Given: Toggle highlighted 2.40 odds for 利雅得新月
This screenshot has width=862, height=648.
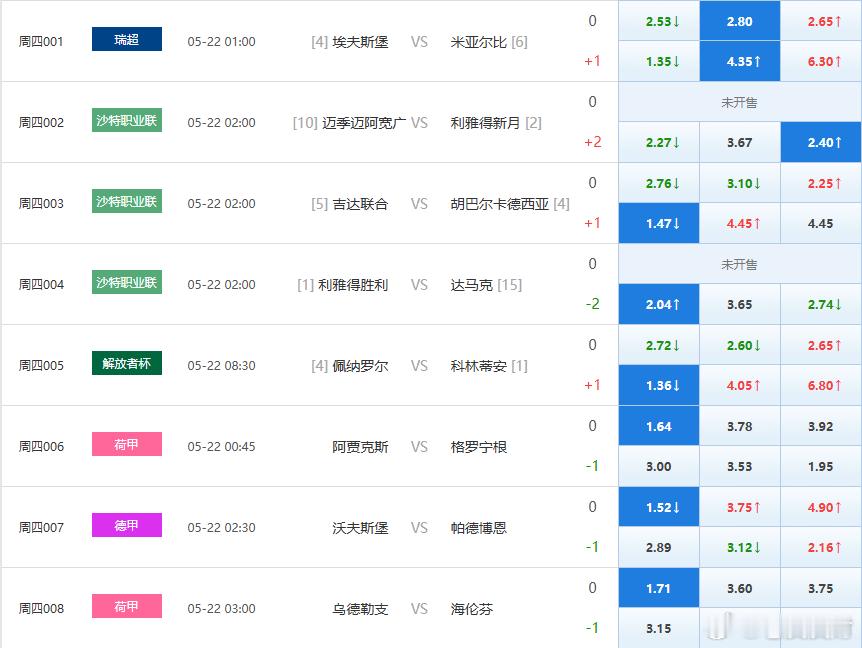Looking at the screenshot, I should [821, 142].
